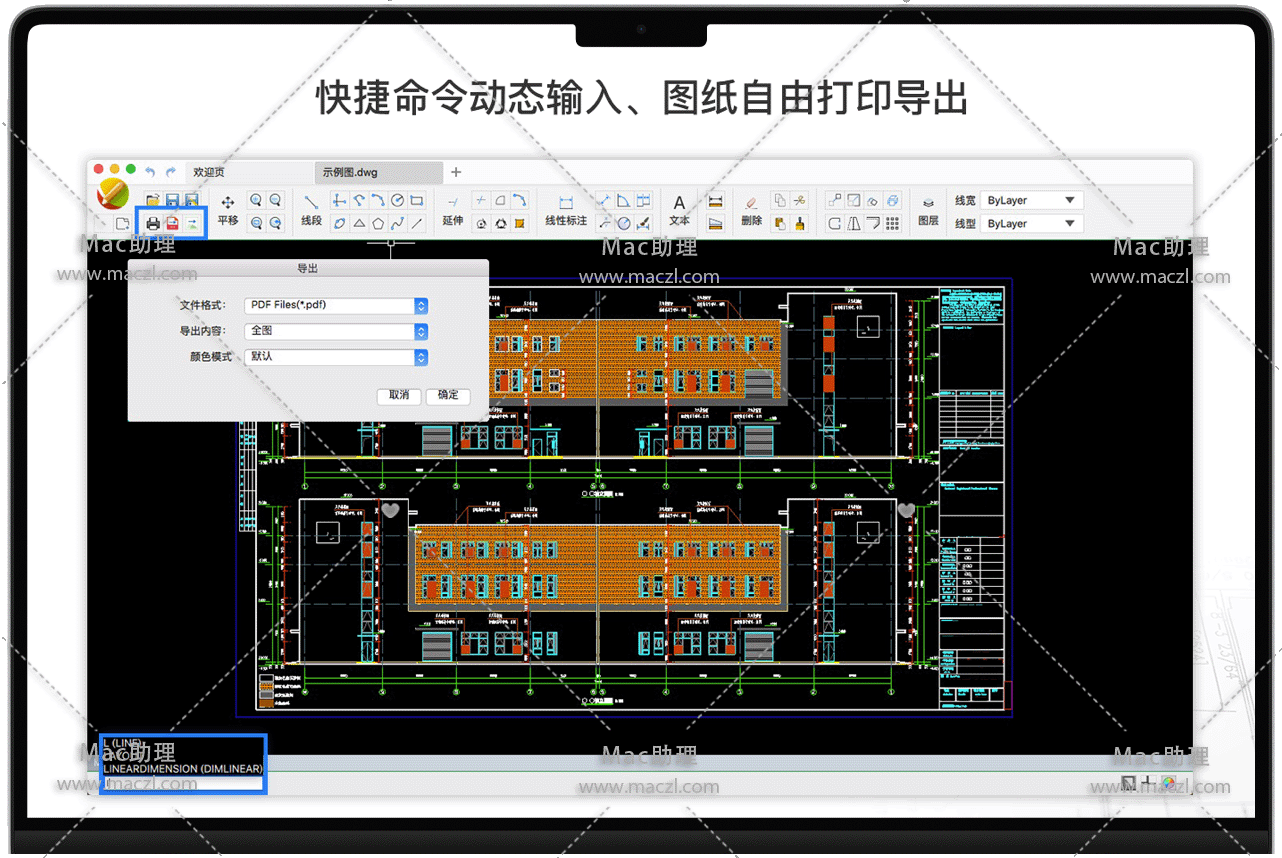Click the plus button to add new tab
The height and width of the screenshot is (858, 1282).
(456, 172)
